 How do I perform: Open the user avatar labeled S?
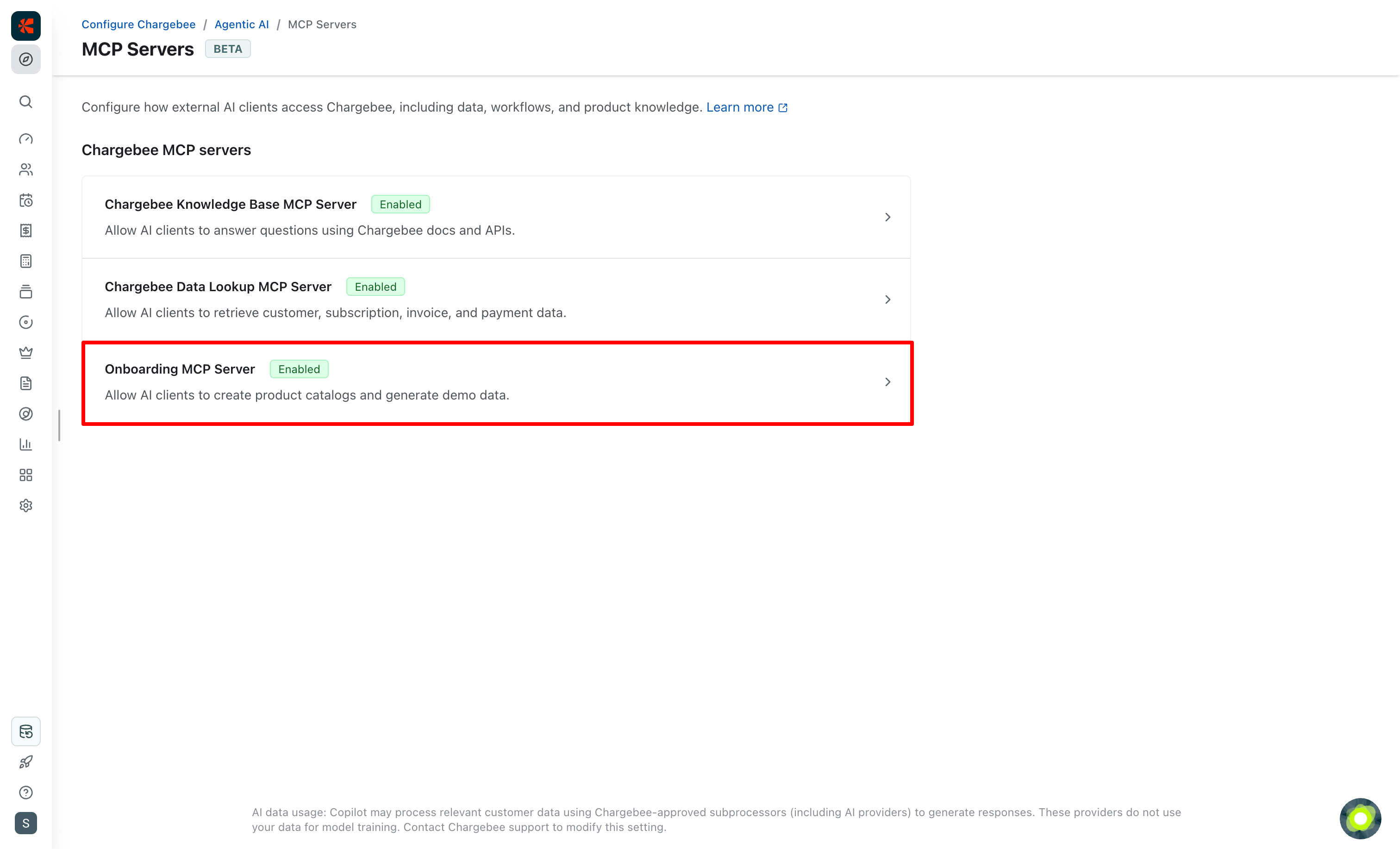point(25,824)
